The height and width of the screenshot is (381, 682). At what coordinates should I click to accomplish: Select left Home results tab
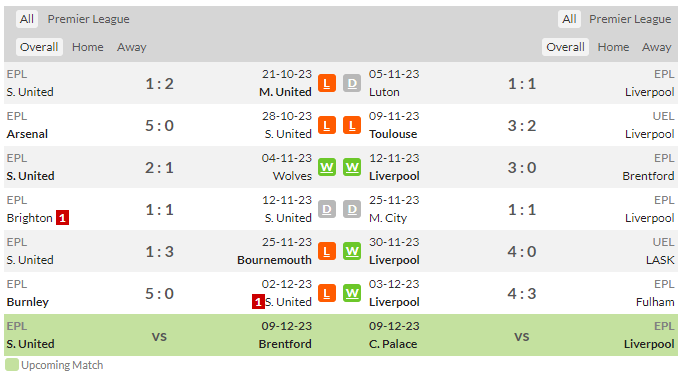pyautogui.click(x=88, y=47)
